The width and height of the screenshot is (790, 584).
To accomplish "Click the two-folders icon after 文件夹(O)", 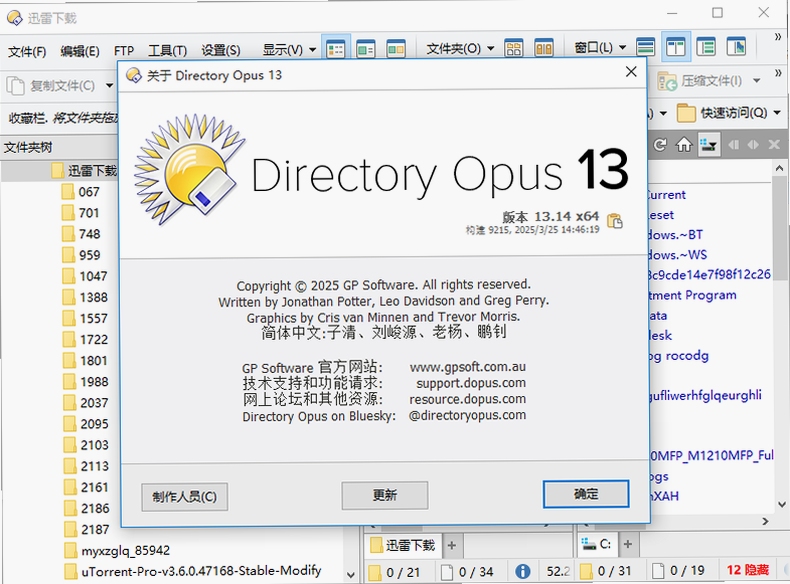I will click(x=544, y=48).
